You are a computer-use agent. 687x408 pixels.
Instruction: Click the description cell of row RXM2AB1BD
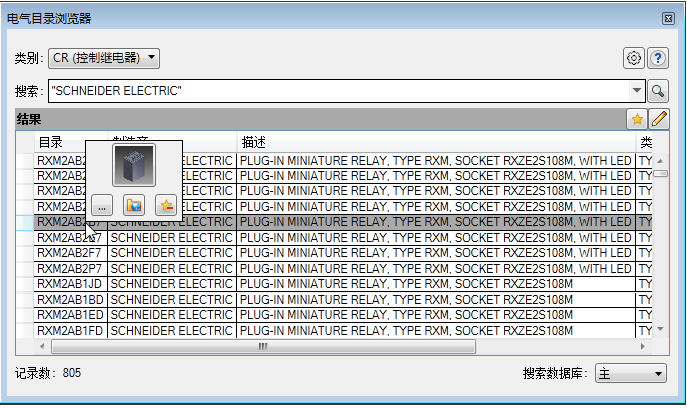[436, 300]
